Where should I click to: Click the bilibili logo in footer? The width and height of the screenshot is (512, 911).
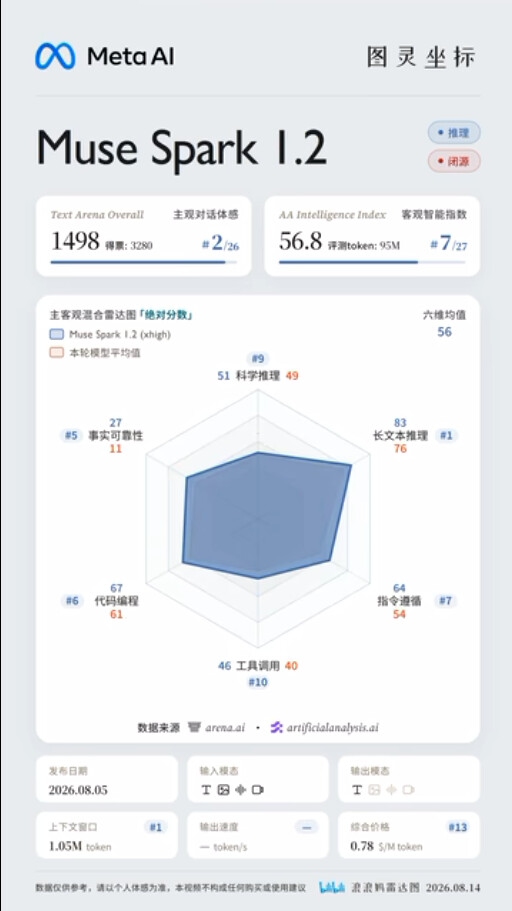pos(332,887)
